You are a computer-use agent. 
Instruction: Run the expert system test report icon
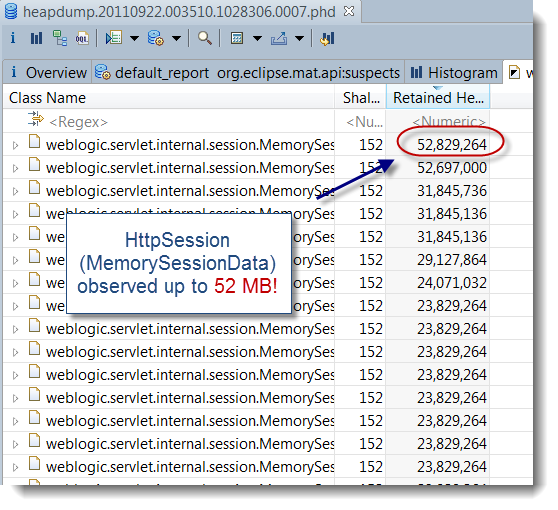click(x=114, y=38)
